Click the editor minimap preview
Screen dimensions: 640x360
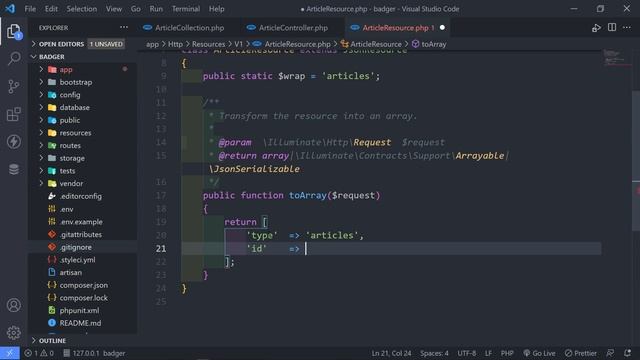point(616,58)
